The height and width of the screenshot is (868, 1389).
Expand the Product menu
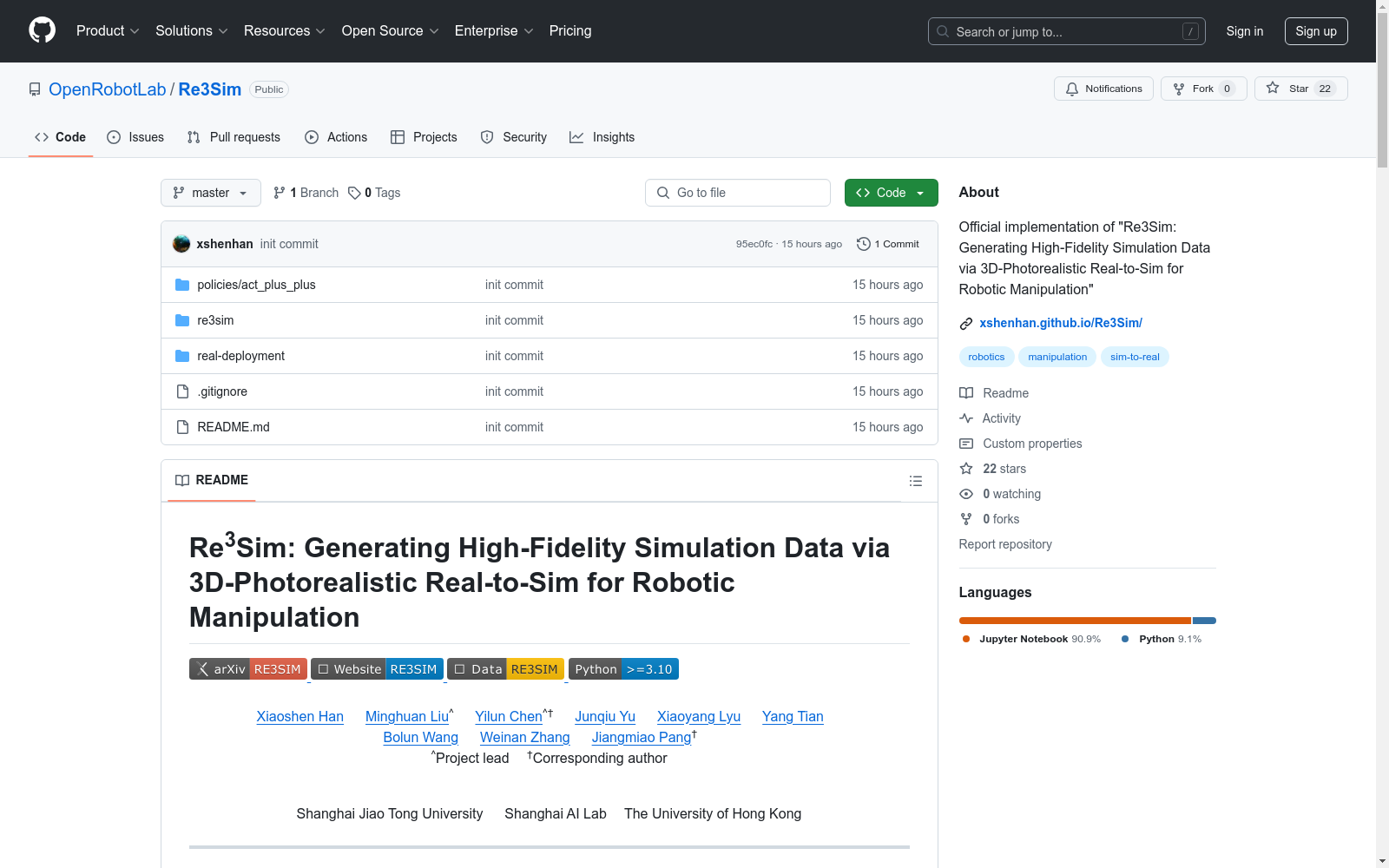point(108,31)
